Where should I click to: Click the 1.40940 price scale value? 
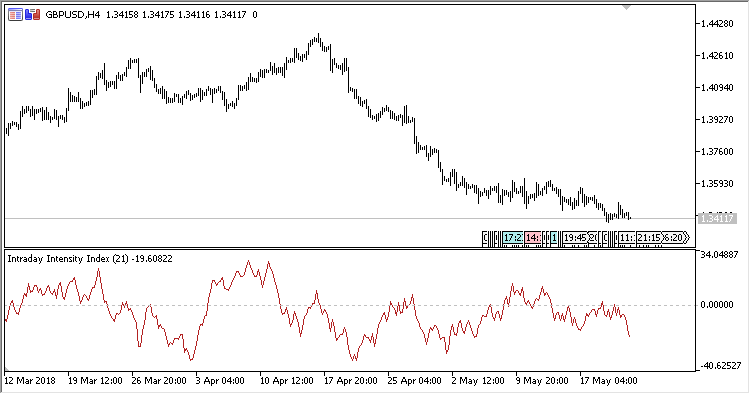click(717, 88)
